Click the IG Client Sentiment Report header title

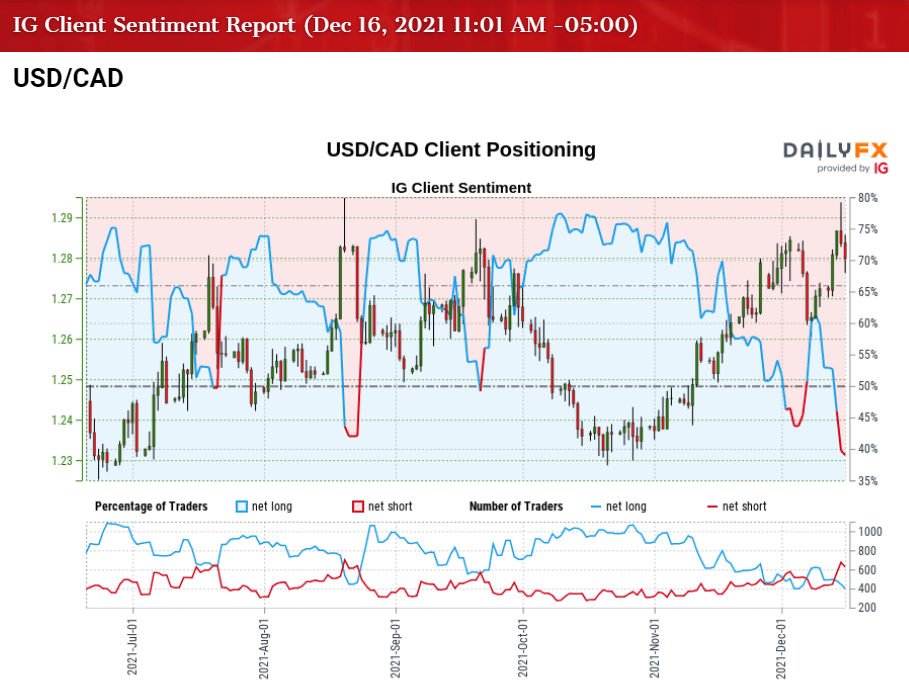pos(325,25)
